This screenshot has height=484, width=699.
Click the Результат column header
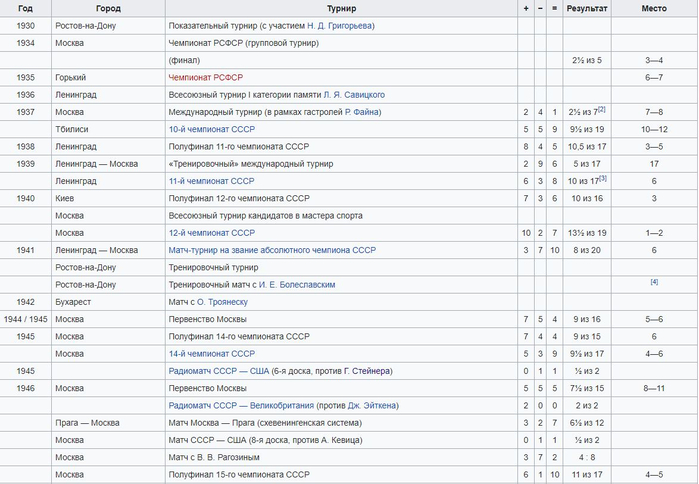(587, 8)
